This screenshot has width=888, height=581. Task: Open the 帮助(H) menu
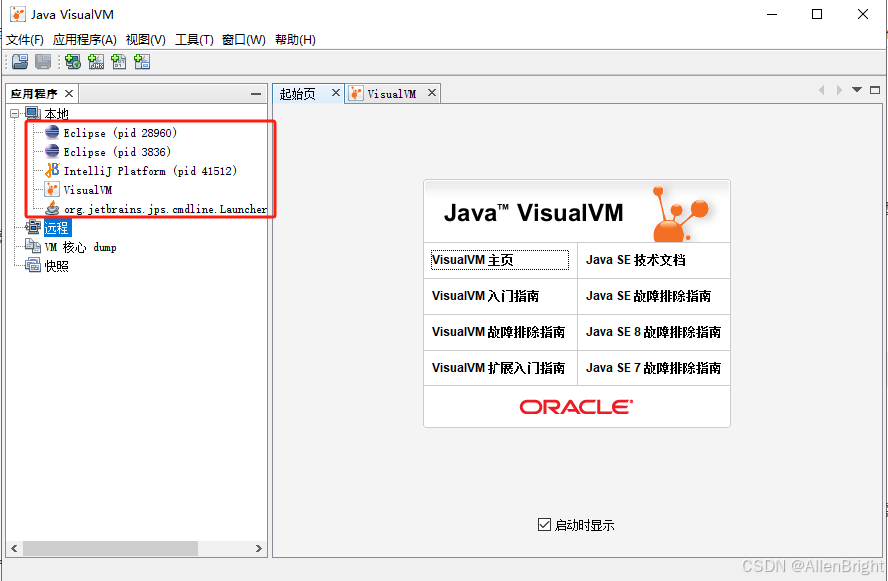295,40
